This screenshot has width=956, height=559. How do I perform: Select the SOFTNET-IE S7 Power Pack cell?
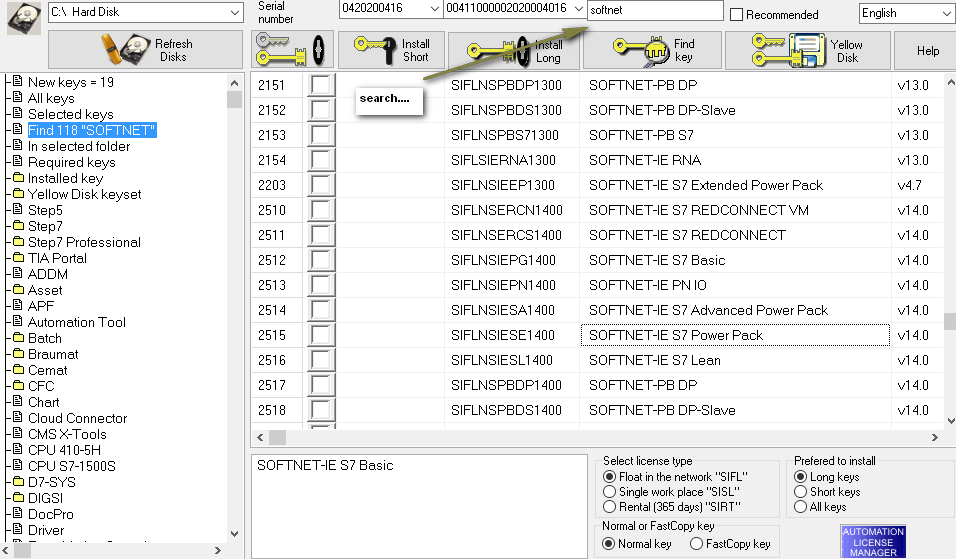(x=735, y=335)
